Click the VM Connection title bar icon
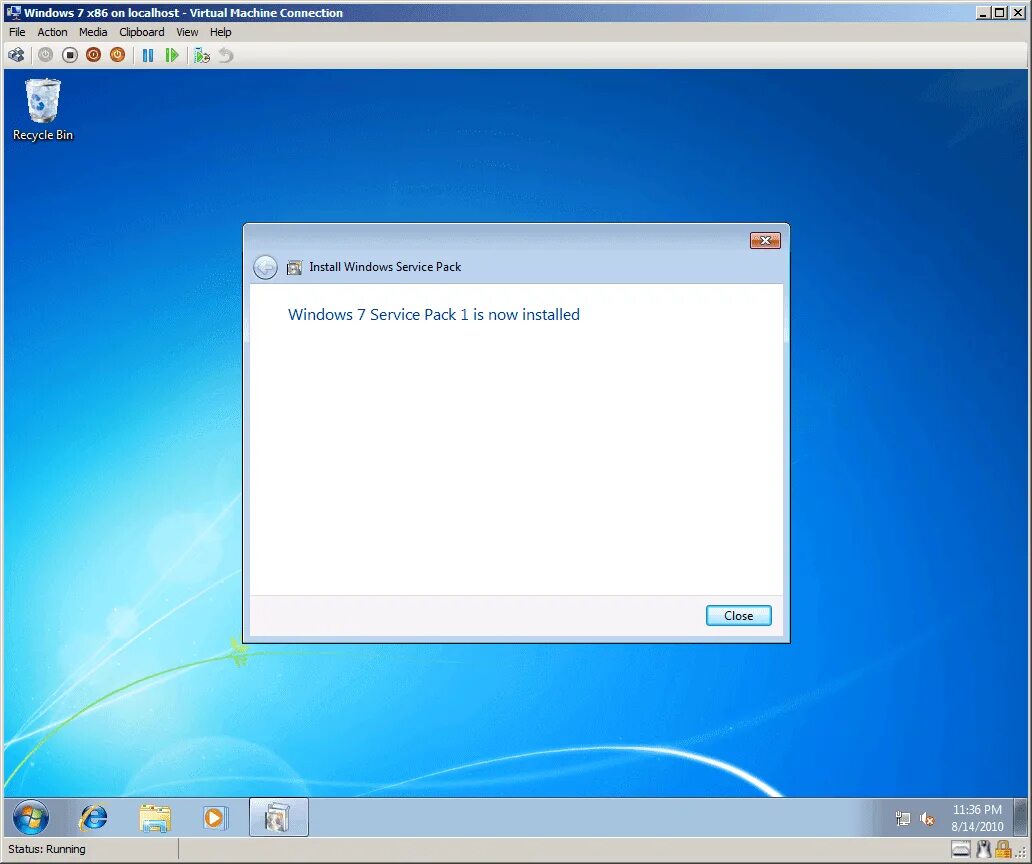The height and width of the screenshot is (864, 1032). coord(14,13)
